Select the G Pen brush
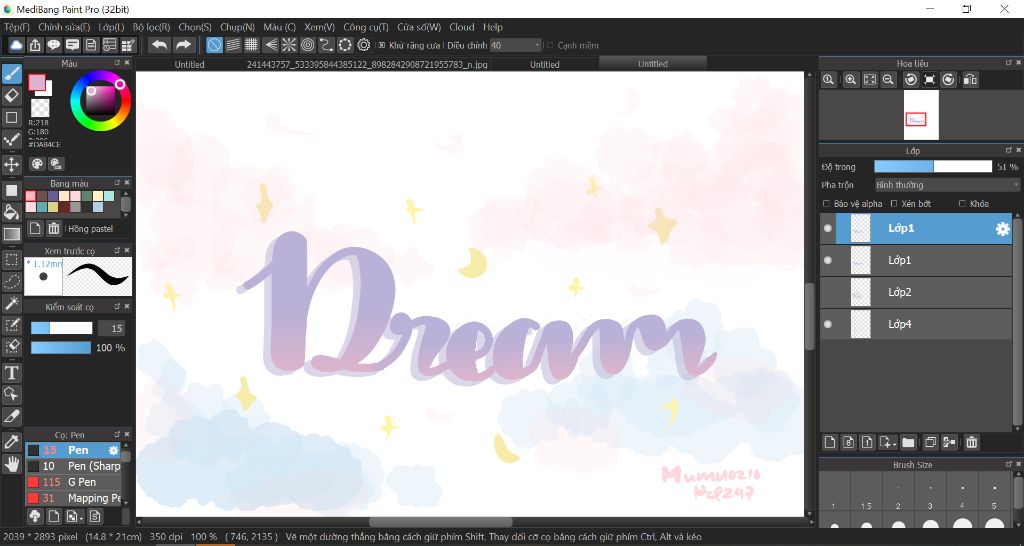Viewport: 1024px width, 546px height. (73, 482)
